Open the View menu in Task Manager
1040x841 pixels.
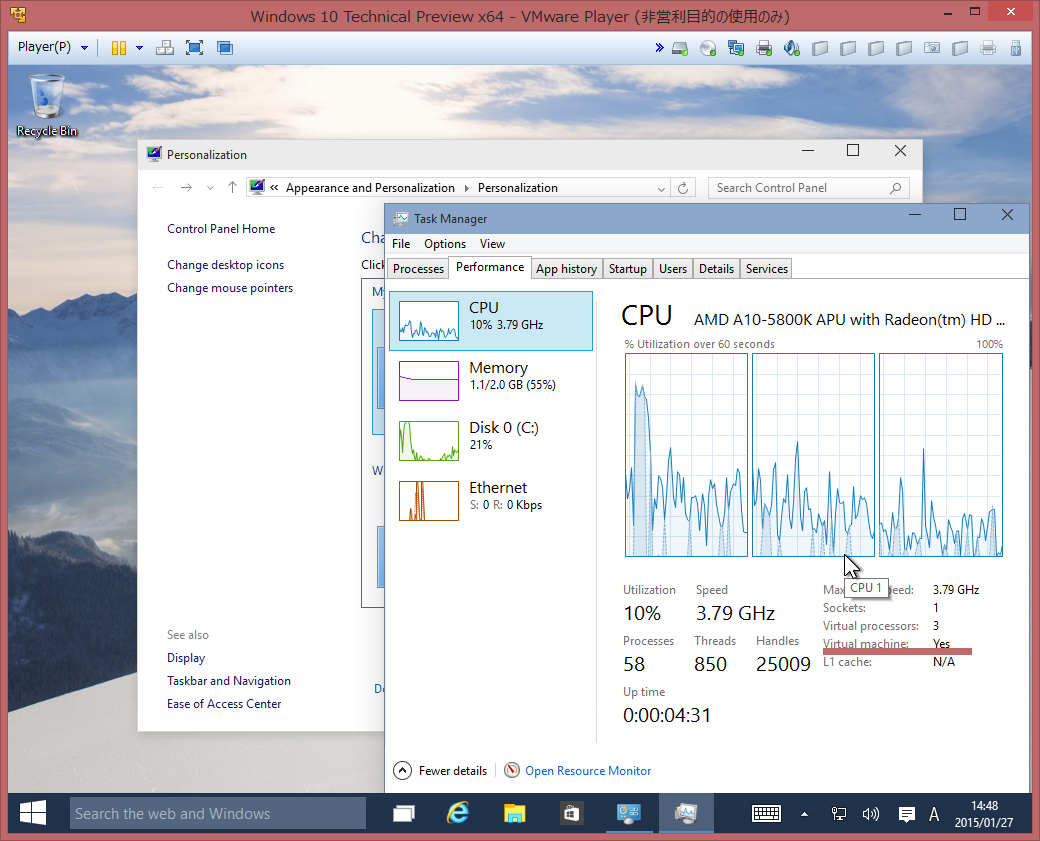click(x=492, y=244)
